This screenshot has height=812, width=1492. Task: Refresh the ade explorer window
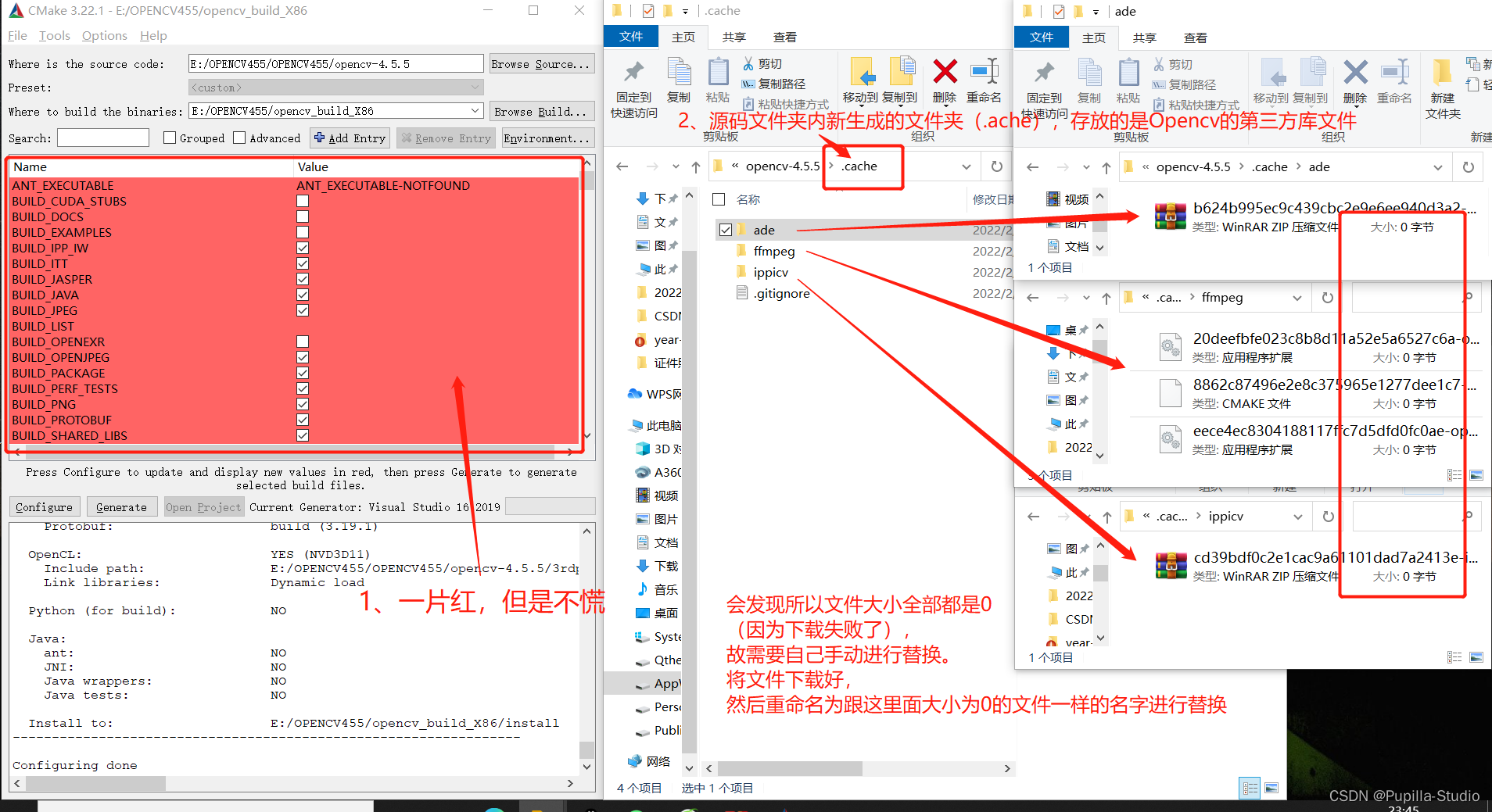pos(1468,167)
